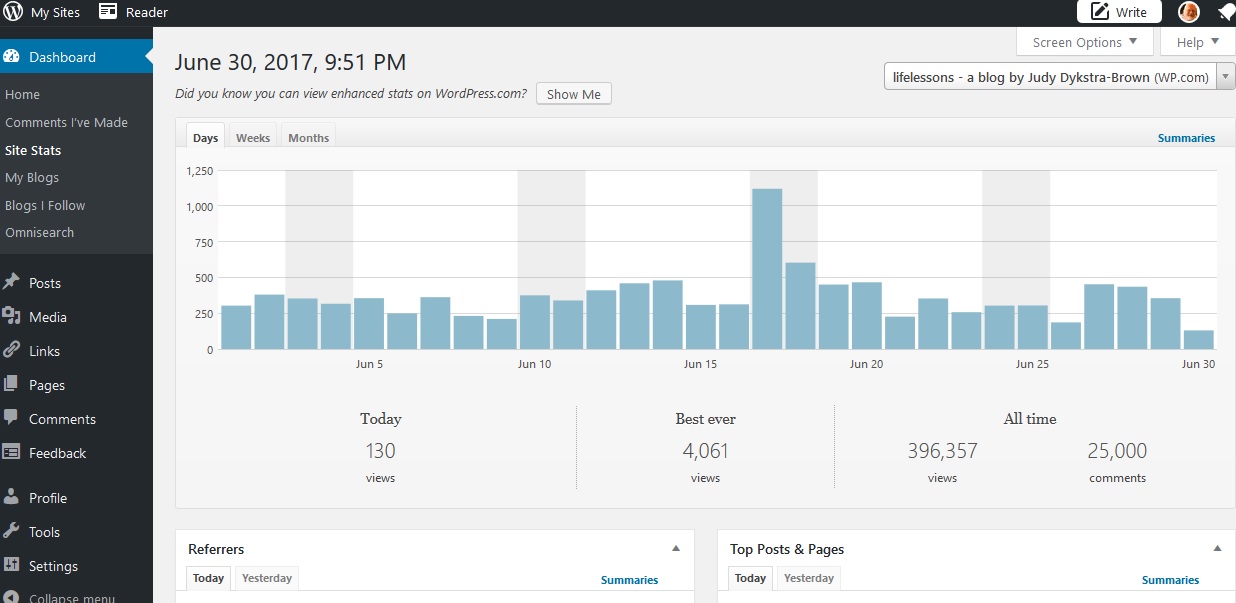Open the Reader icon in top bar

tap(108, 12)
